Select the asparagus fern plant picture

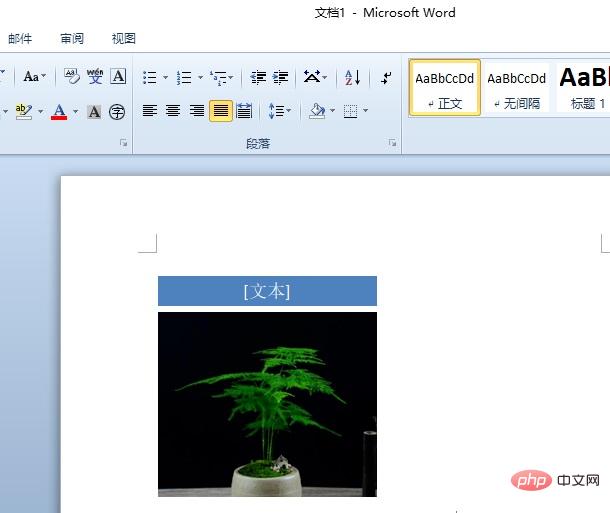pos(267,404)
